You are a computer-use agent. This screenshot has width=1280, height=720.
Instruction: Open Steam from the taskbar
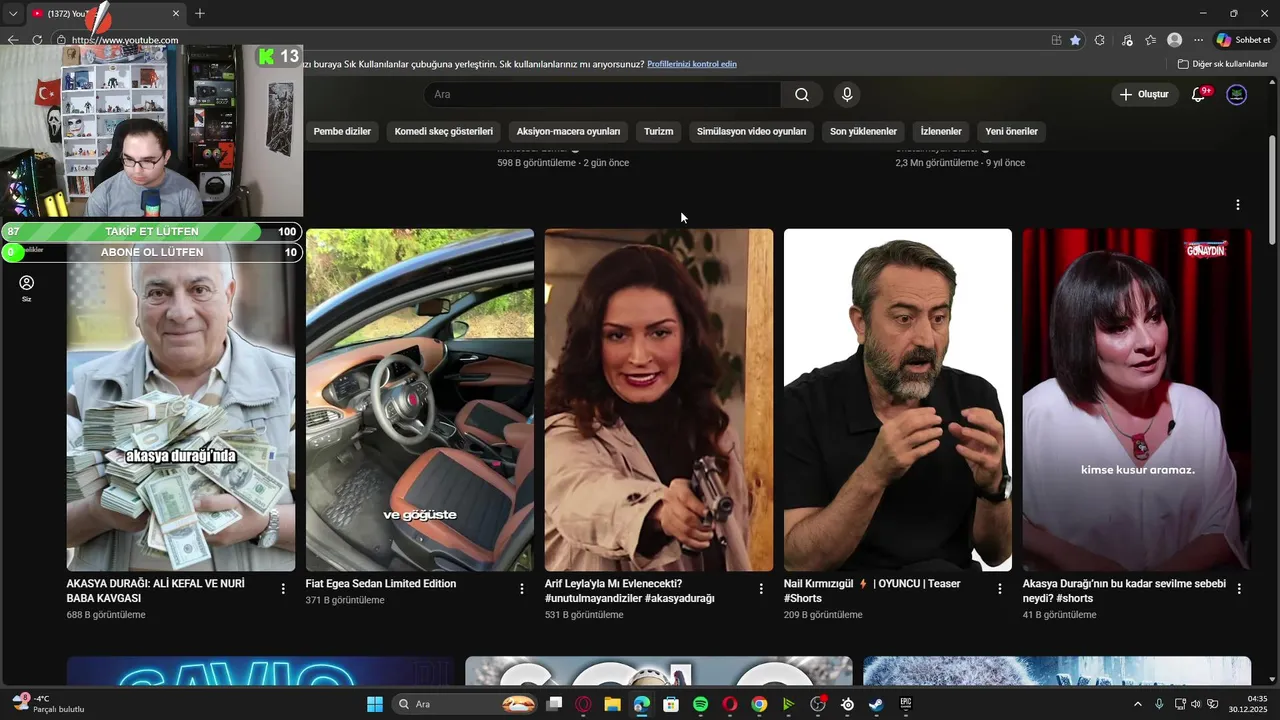(876, 704)
